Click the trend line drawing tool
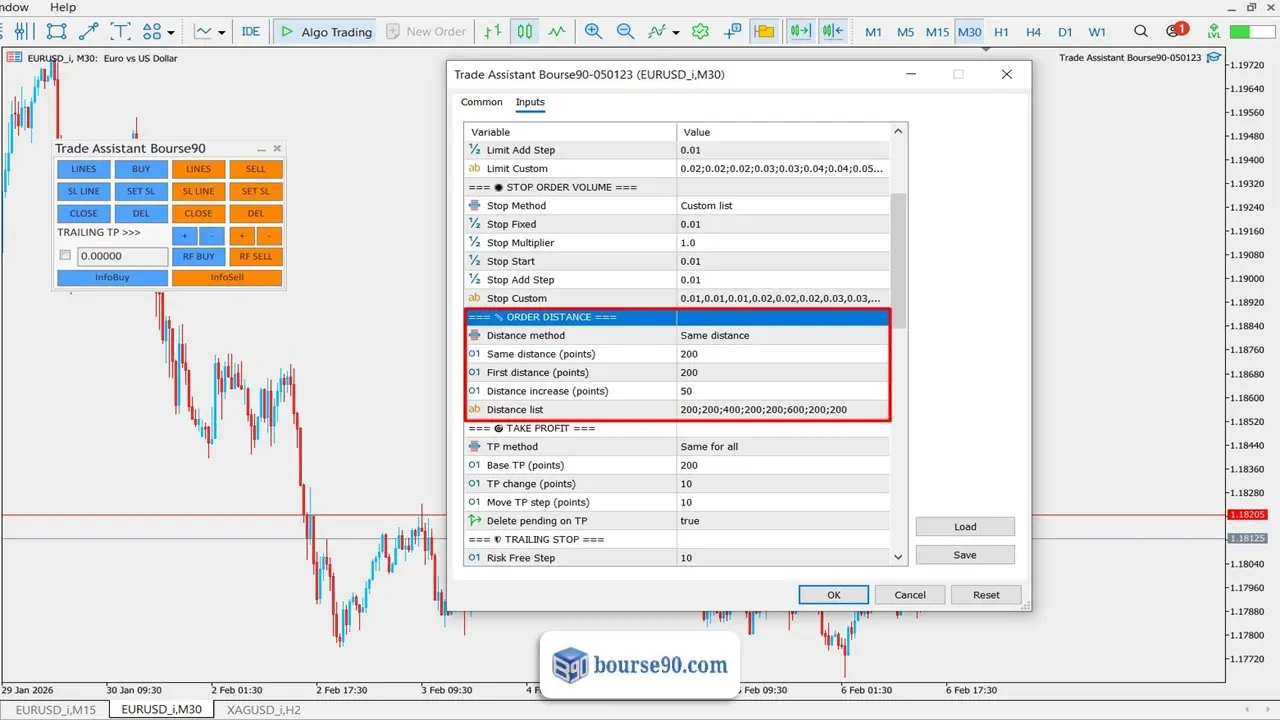 (88, 31)
